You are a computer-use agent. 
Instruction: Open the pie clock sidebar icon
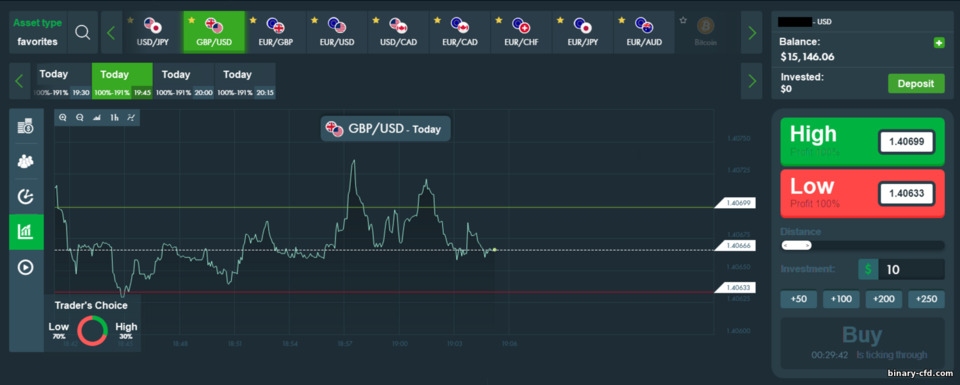coord(26,196)
